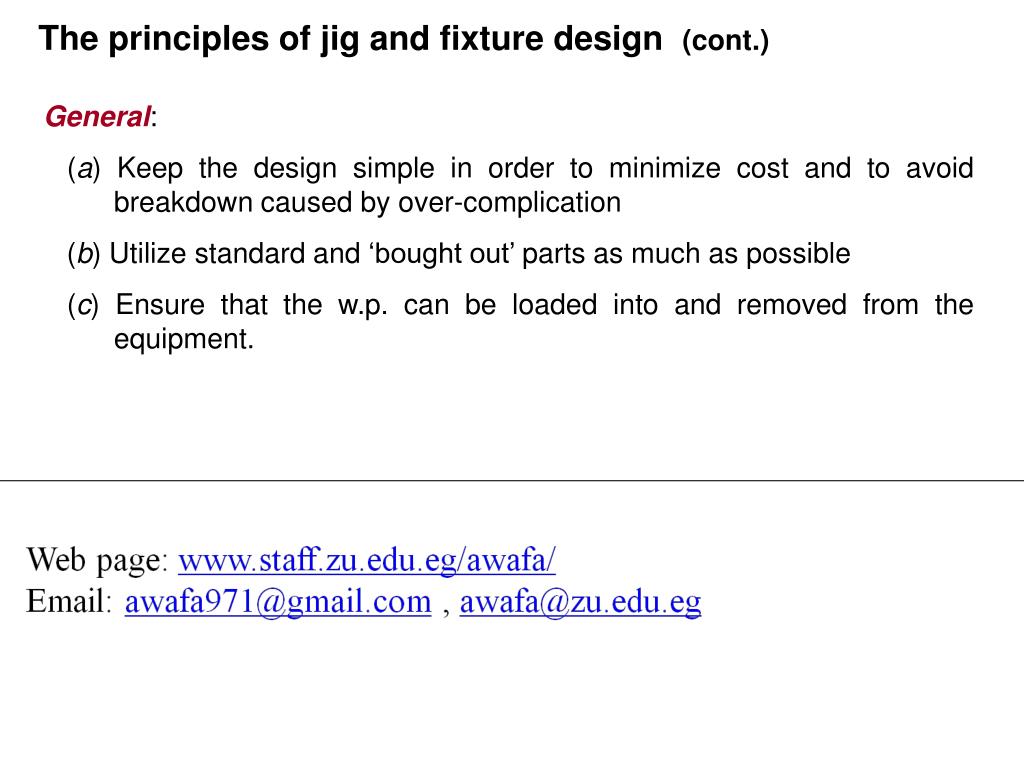Click the awafa971@gmail.com email link
This screenshot has width=1024, height=768.
click(x=278, y=602)
